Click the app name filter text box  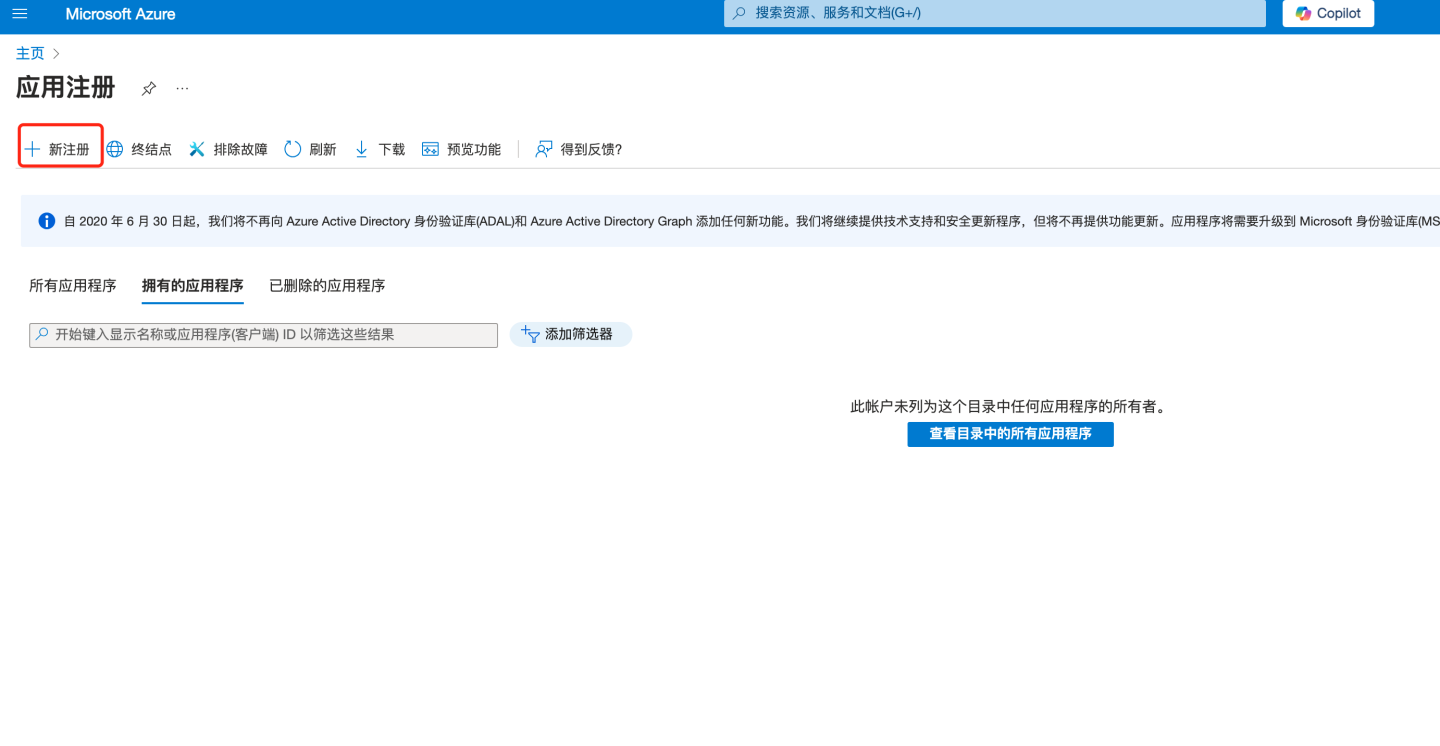(x=263, y=335)
